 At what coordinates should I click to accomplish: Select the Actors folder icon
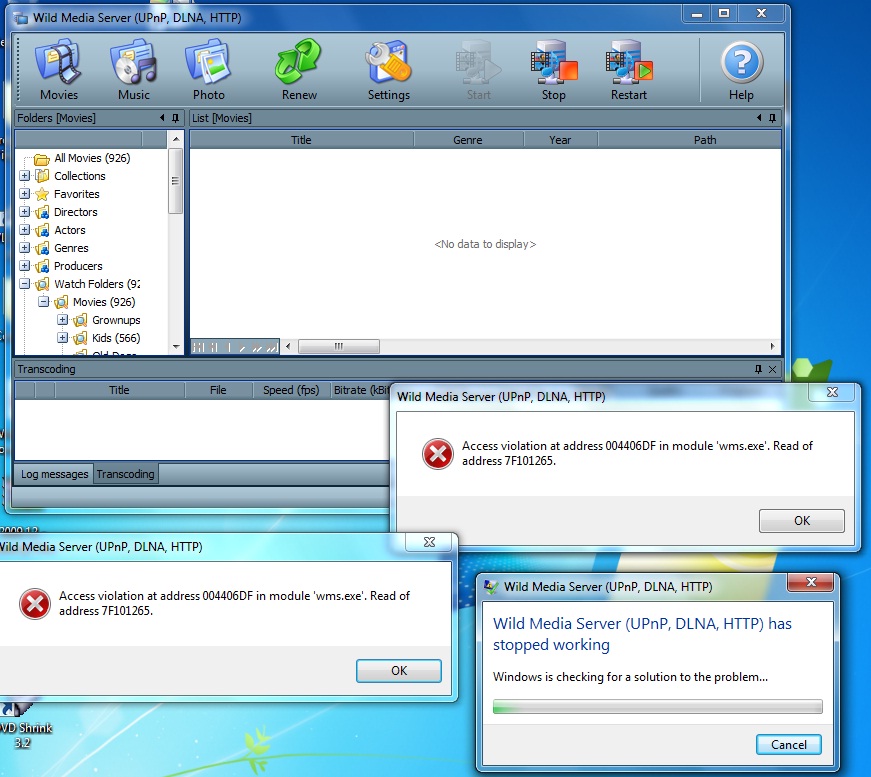click(x=42, y=230)
